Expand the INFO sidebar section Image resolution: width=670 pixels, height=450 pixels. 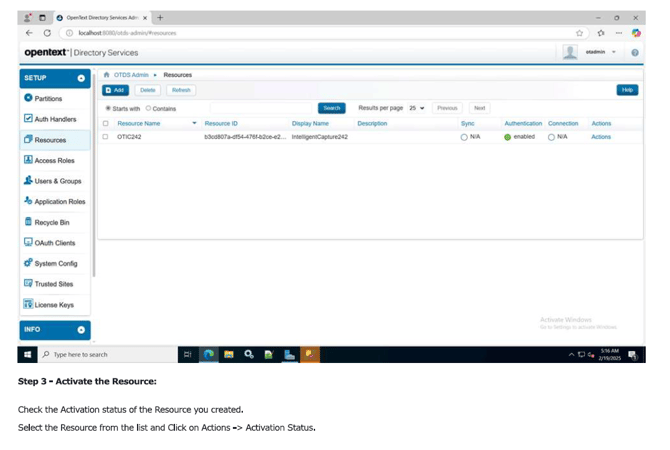pyautogui.click(x=81, y=329)
